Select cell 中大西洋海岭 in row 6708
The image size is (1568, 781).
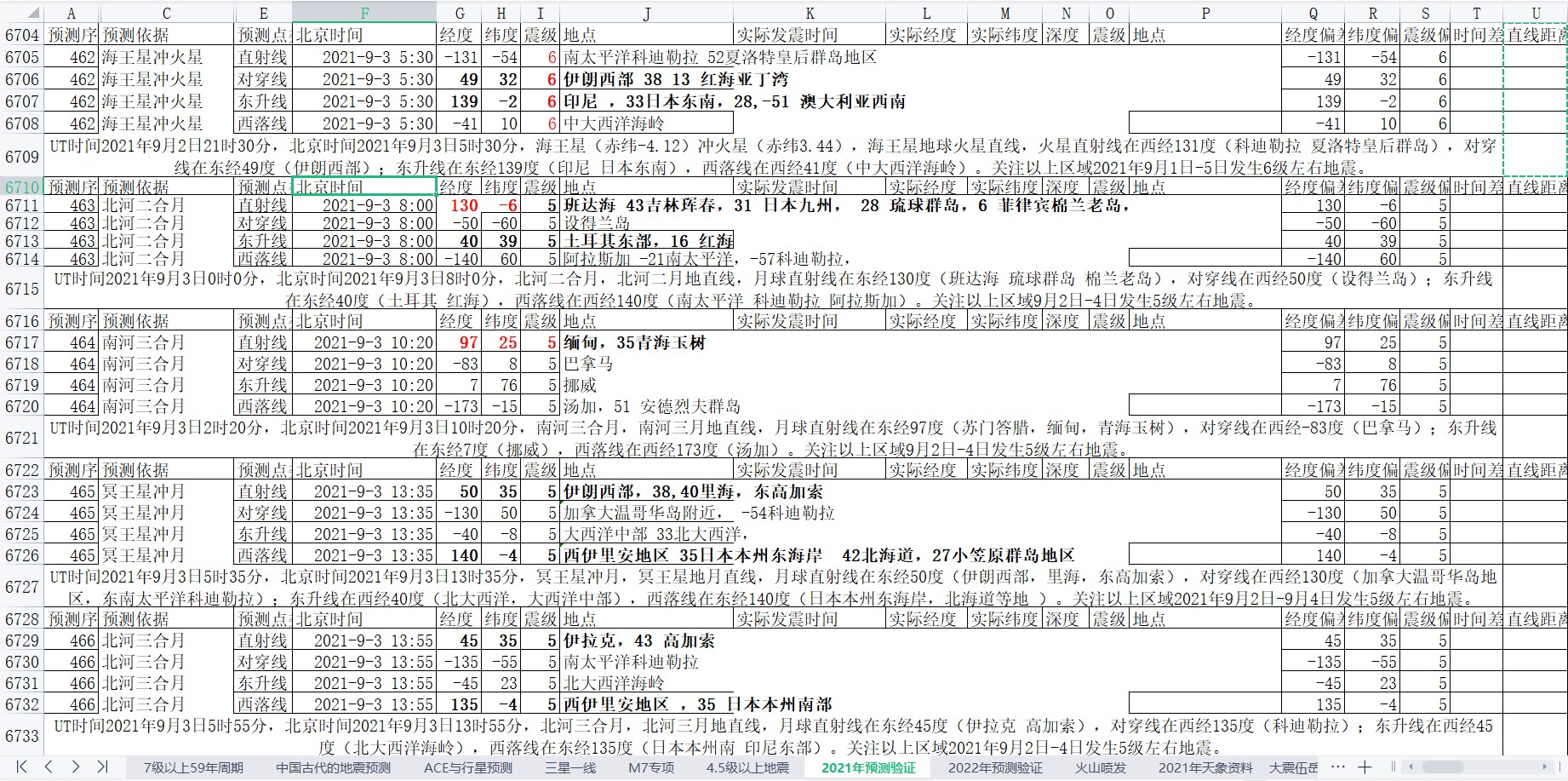pyautogui.click(x=646, y=123)
